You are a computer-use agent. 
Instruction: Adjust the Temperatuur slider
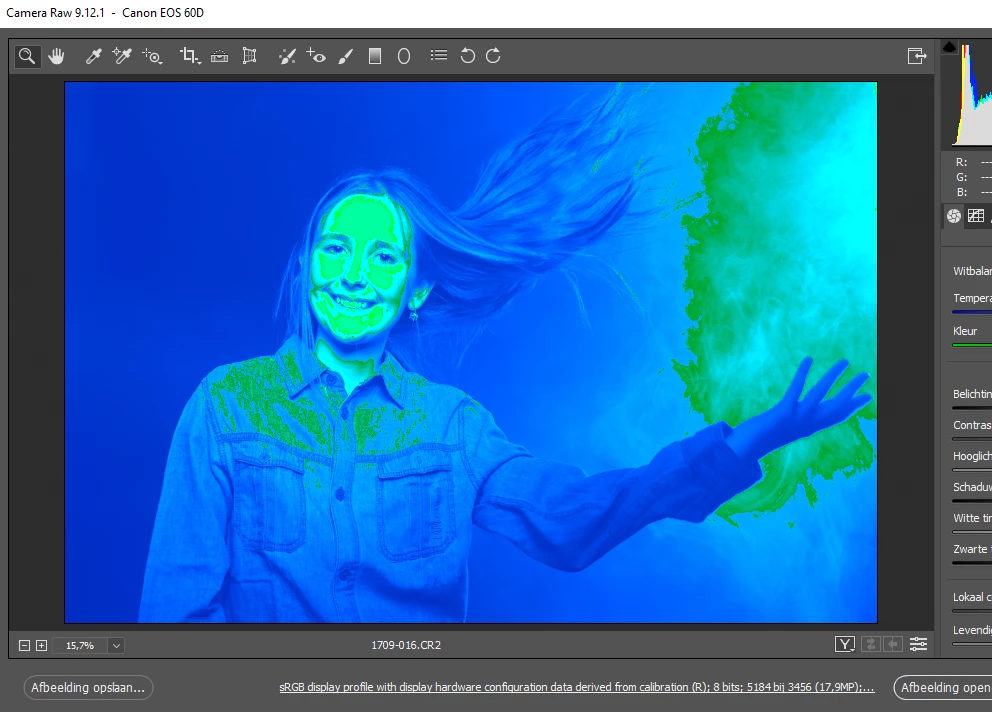pos(972,312)
